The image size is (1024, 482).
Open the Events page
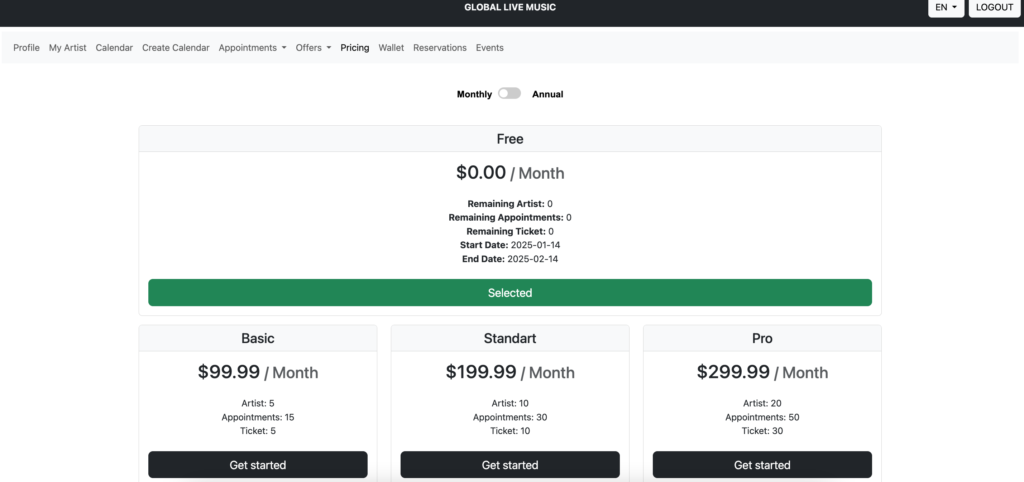pos(490,48)
